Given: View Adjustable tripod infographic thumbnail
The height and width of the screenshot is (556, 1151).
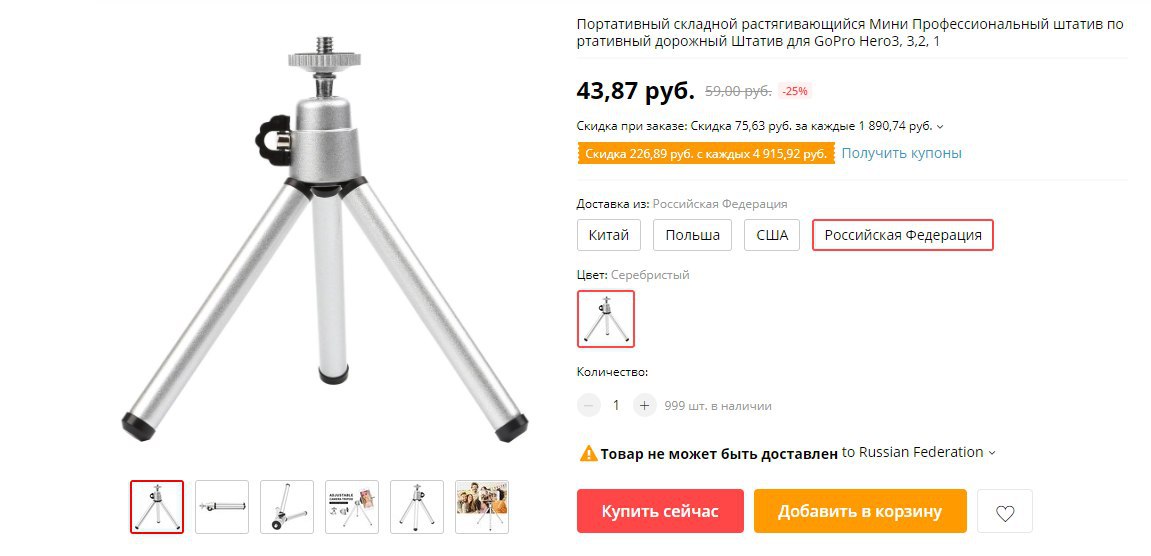Looking at the screenshot, I should coord(352,507).
